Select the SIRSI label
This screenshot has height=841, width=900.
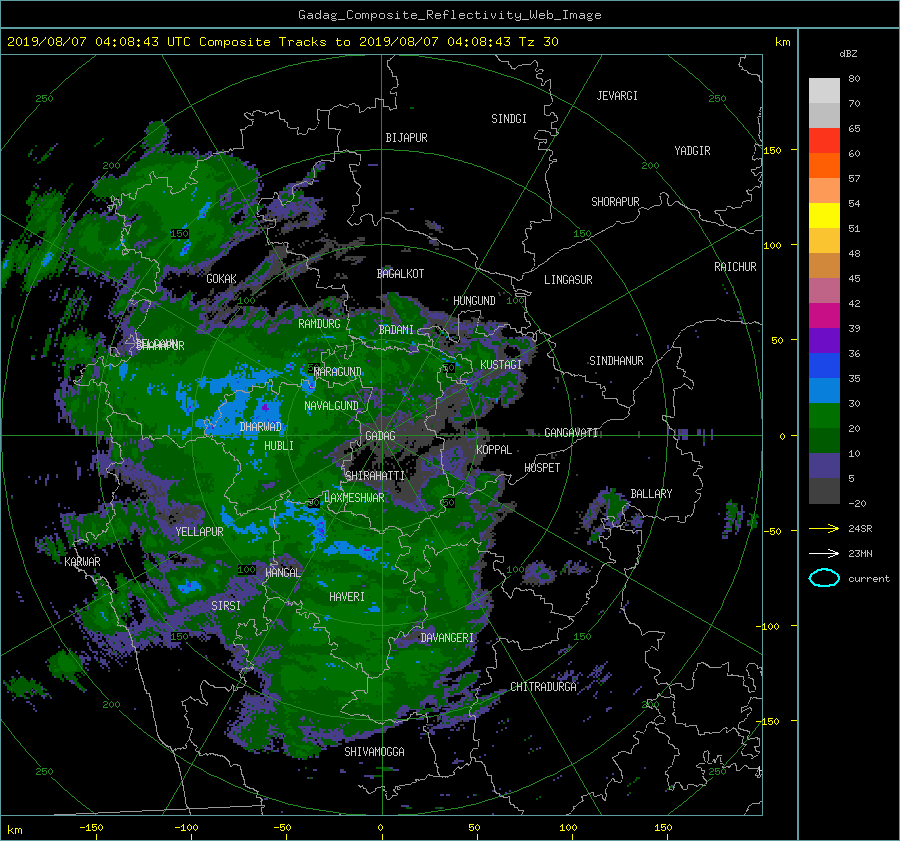(x=226, y=606)
